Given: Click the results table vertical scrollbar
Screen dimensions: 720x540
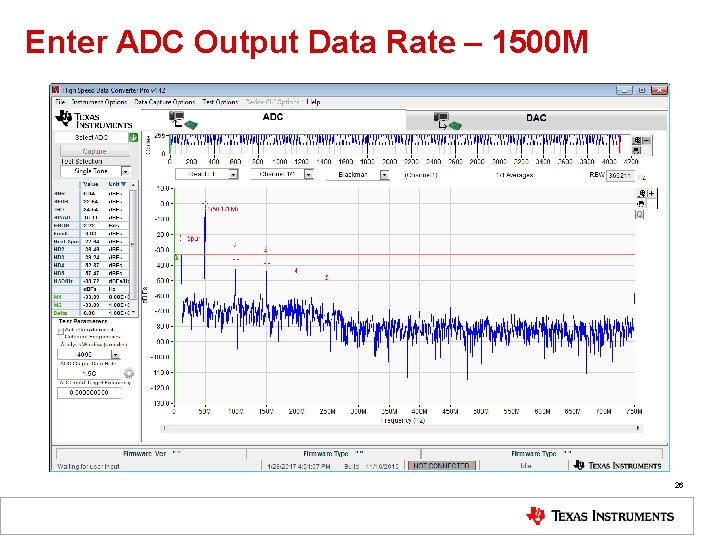Looking at the screenshot, I should click(133, 248).
